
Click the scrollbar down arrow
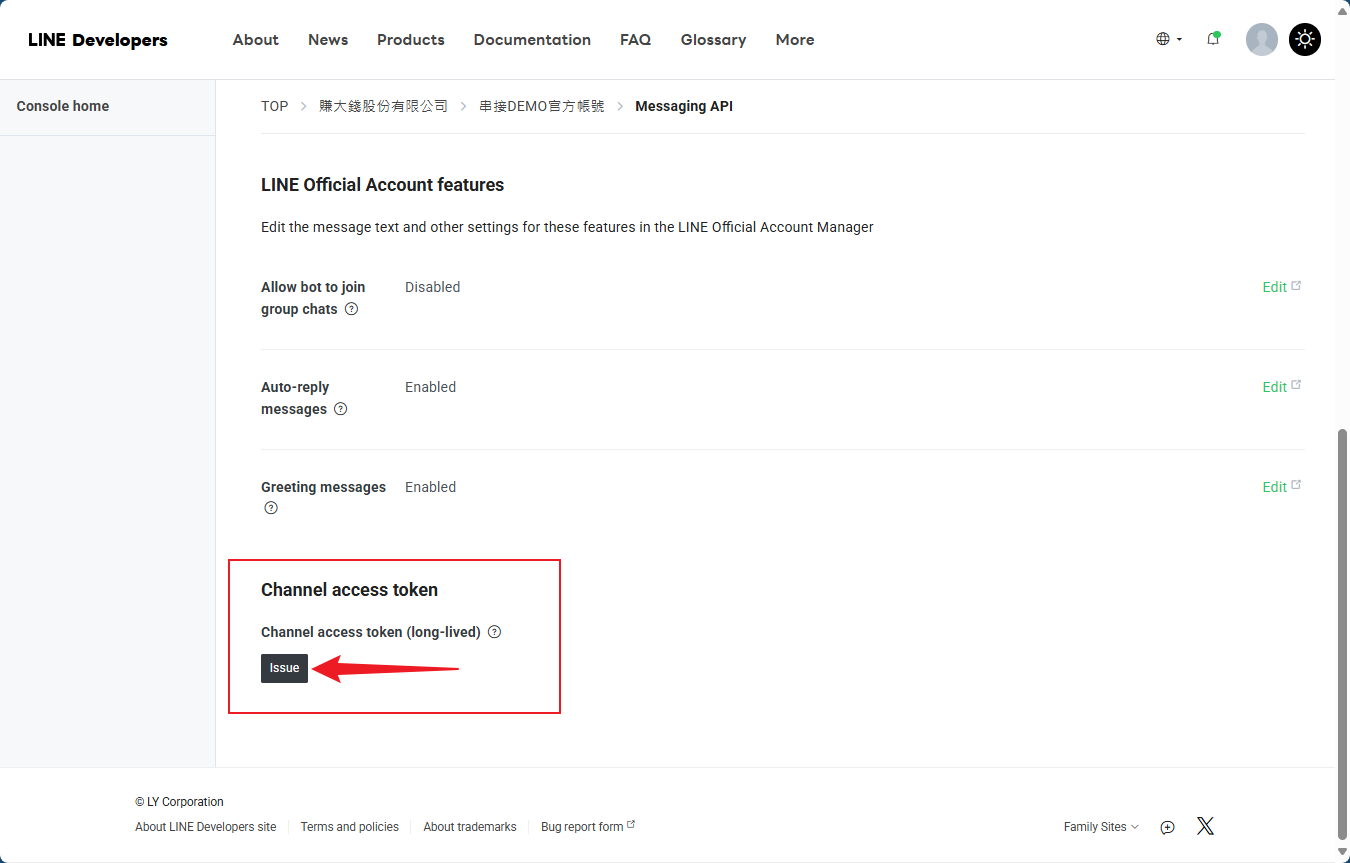point(1342,853)
